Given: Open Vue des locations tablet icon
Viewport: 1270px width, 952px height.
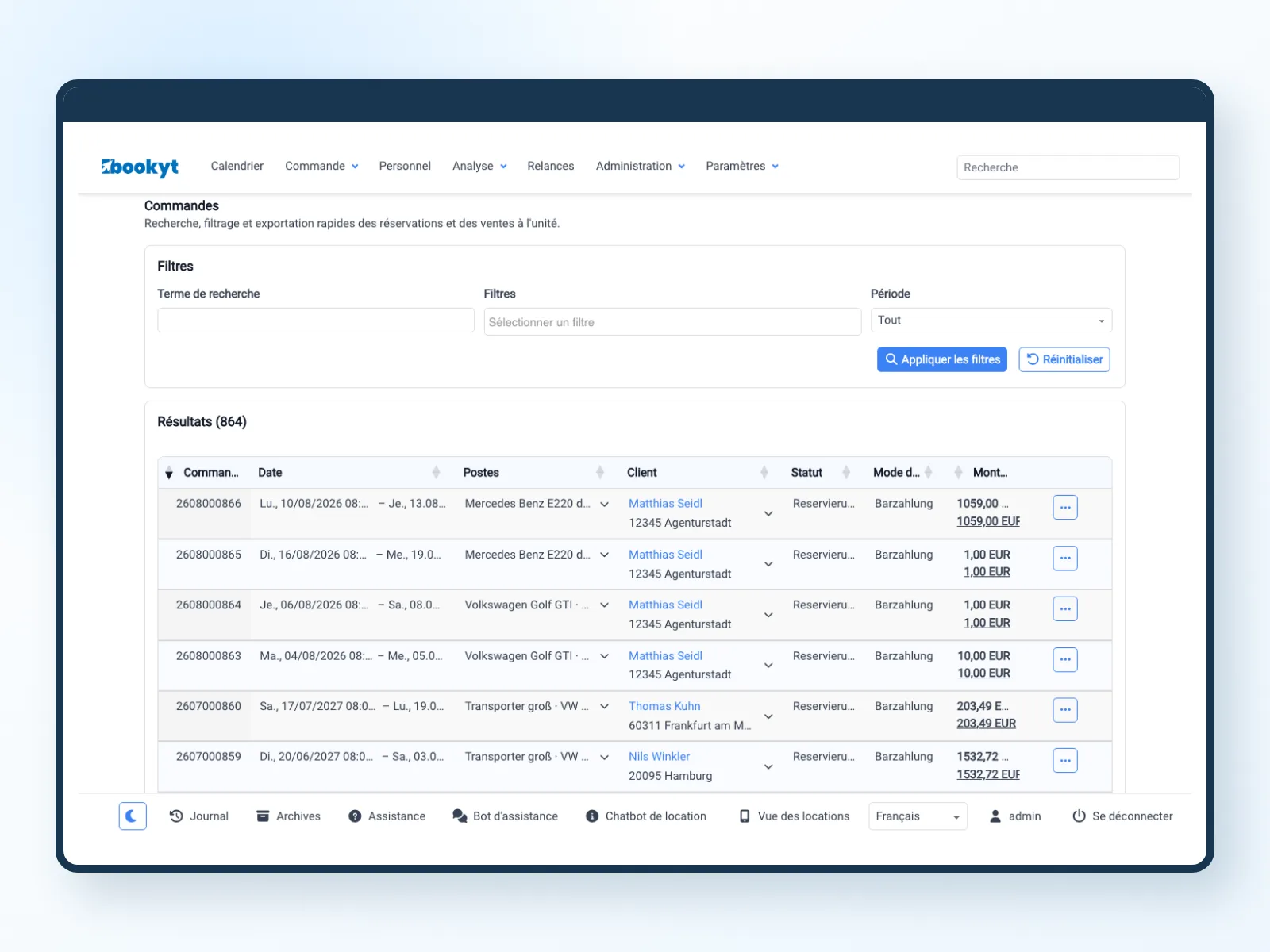Looking at the screenshot, I should click(x=745, y=816).
